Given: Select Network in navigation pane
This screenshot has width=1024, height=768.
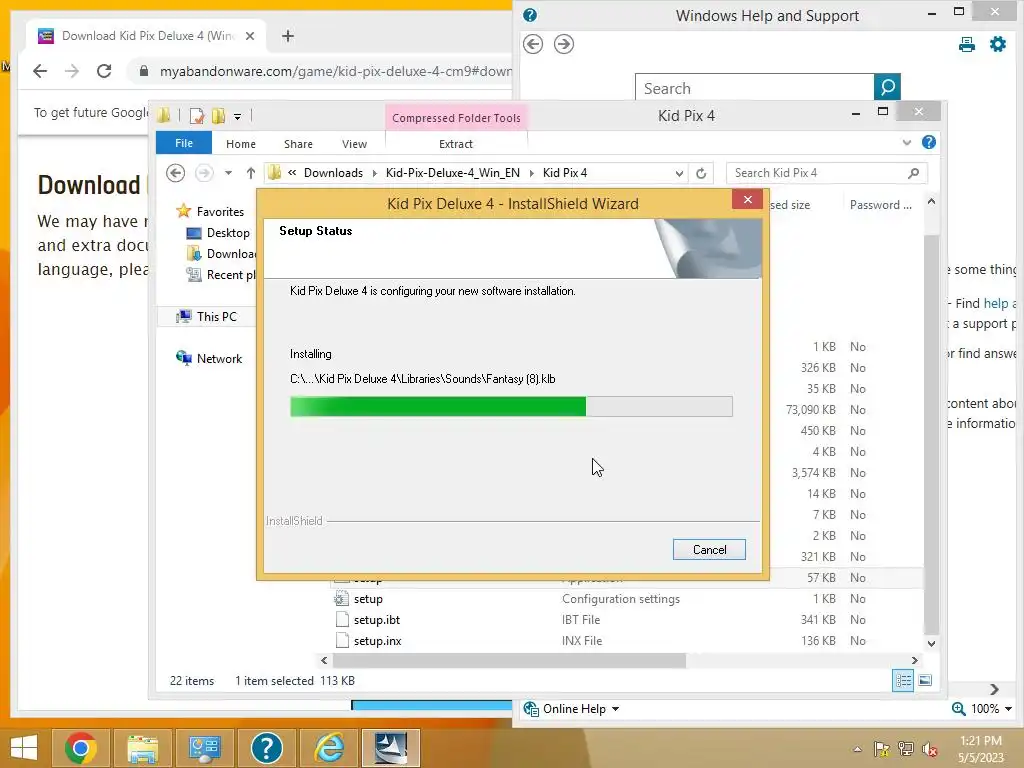Looking at the screenshot, I should (219, 359).
